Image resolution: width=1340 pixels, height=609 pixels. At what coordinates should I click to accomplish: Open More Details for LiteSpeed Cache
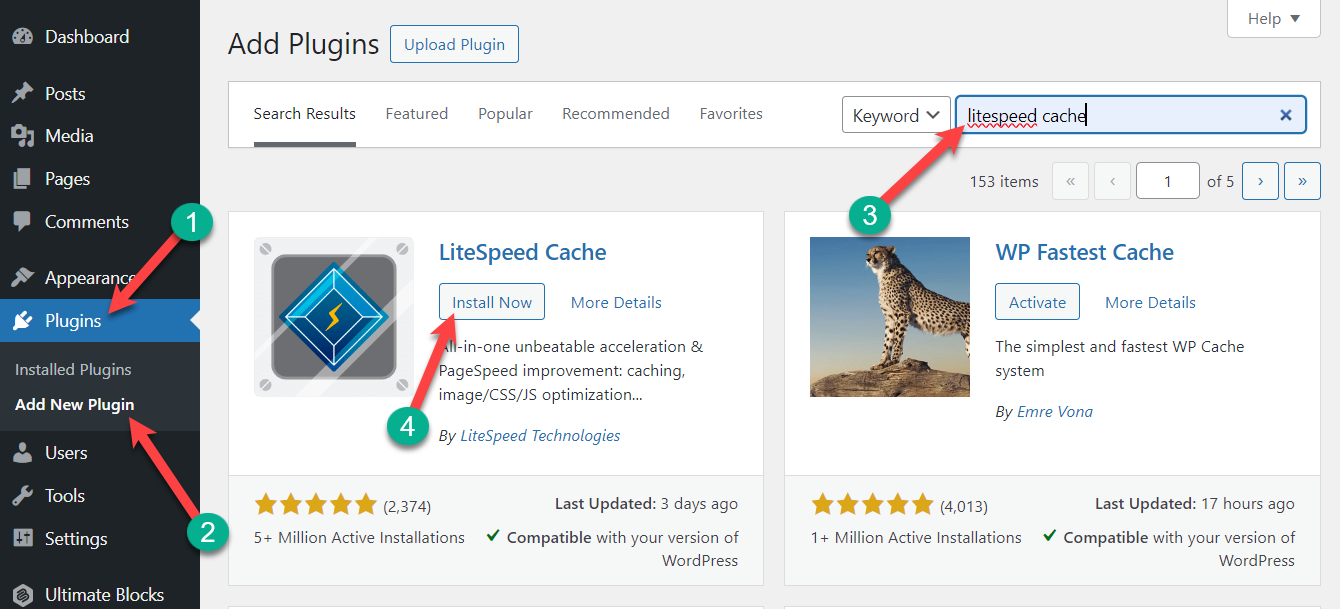click(615, 301)
